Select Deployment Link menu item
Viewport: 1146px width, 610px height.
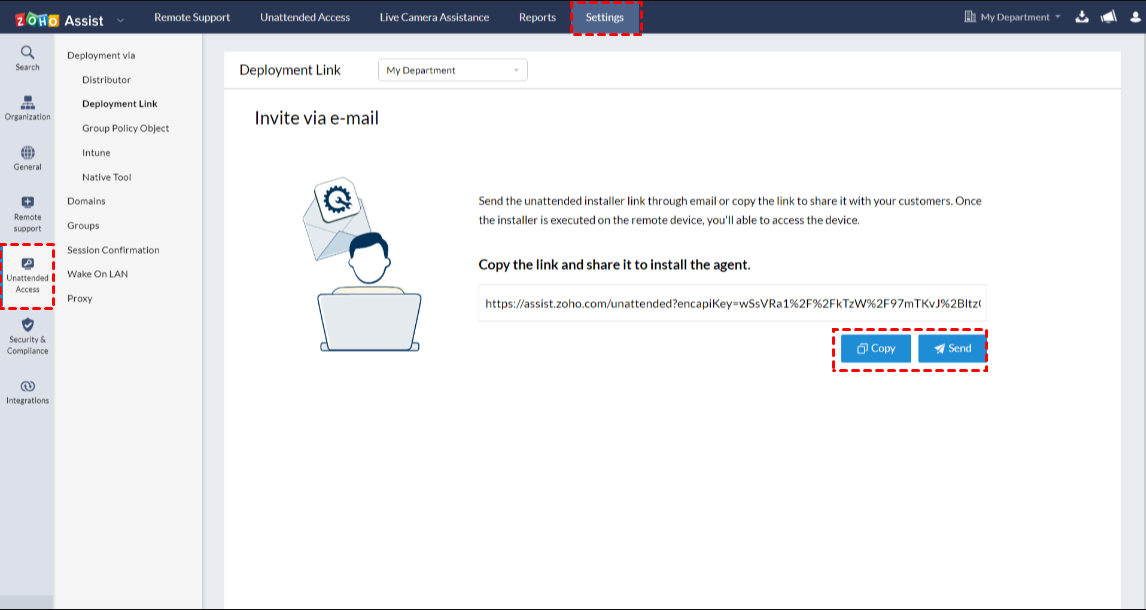pyautogui.click(x=120, y=104)
